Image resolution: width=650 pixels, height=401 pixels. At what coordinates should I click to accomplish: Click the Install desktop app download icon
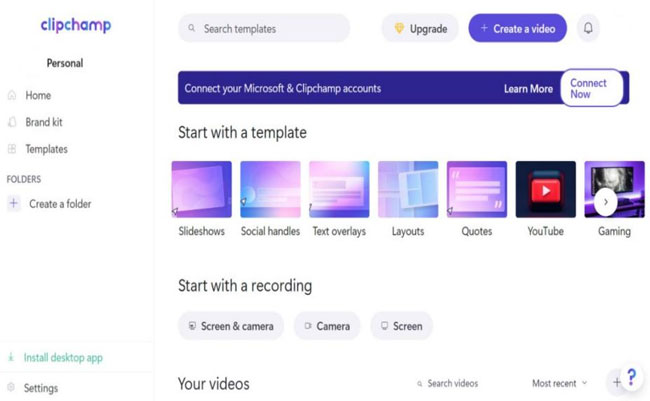11,357
